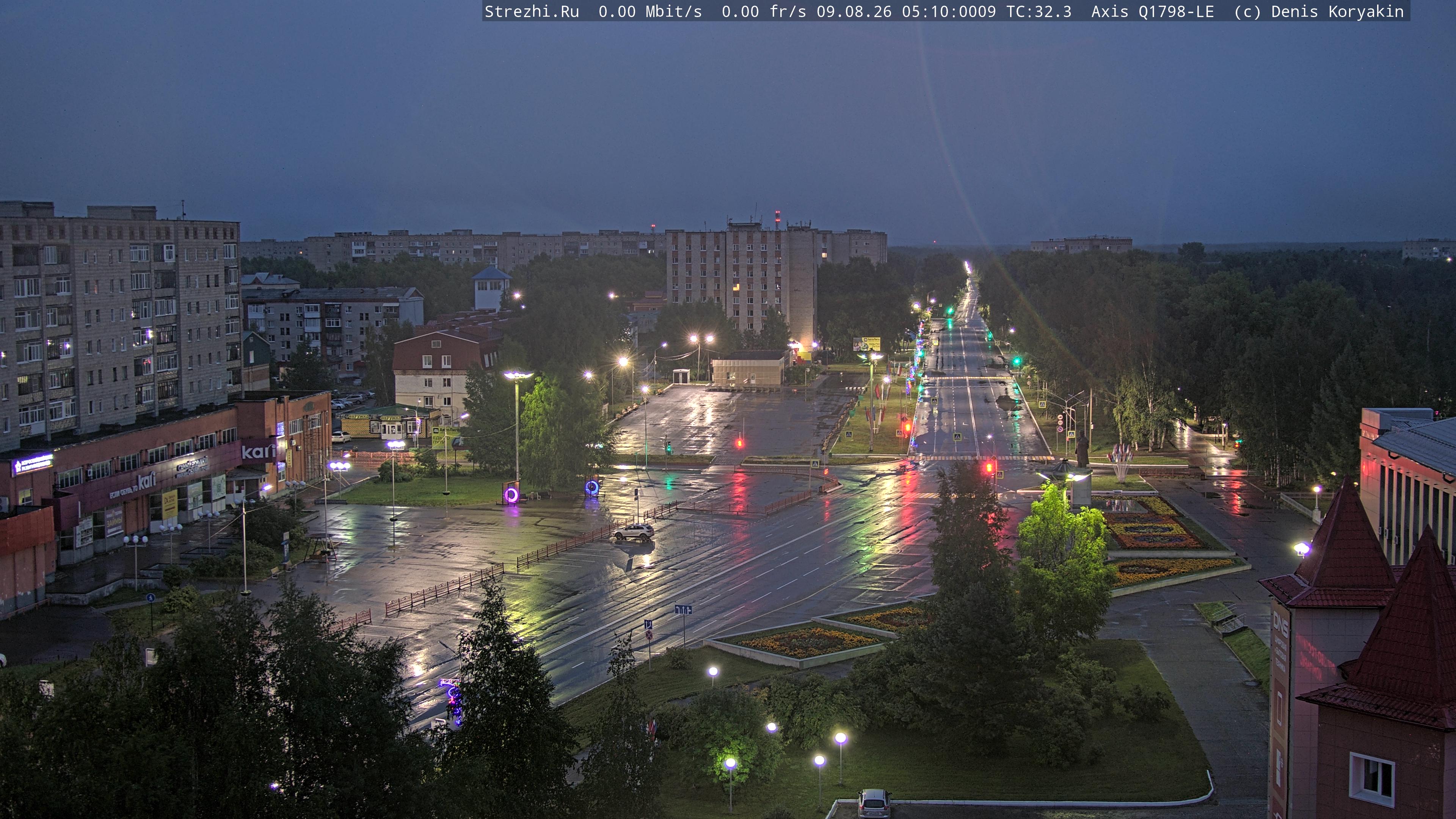
Task: Click the Strezhi.Ru text in the overlay
Action: pos(532,12)
